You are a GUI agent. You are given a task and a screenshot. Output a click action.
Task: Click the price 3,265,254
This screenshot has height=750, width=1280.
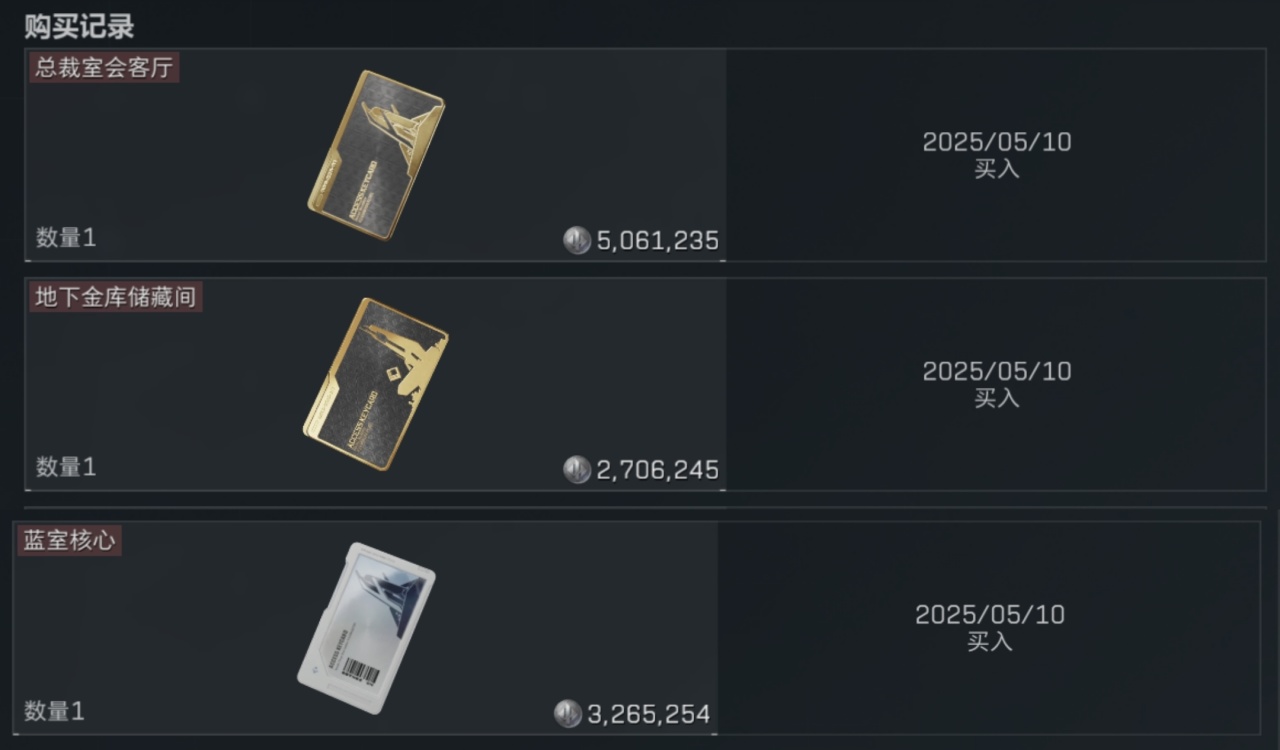click(649, 715)
